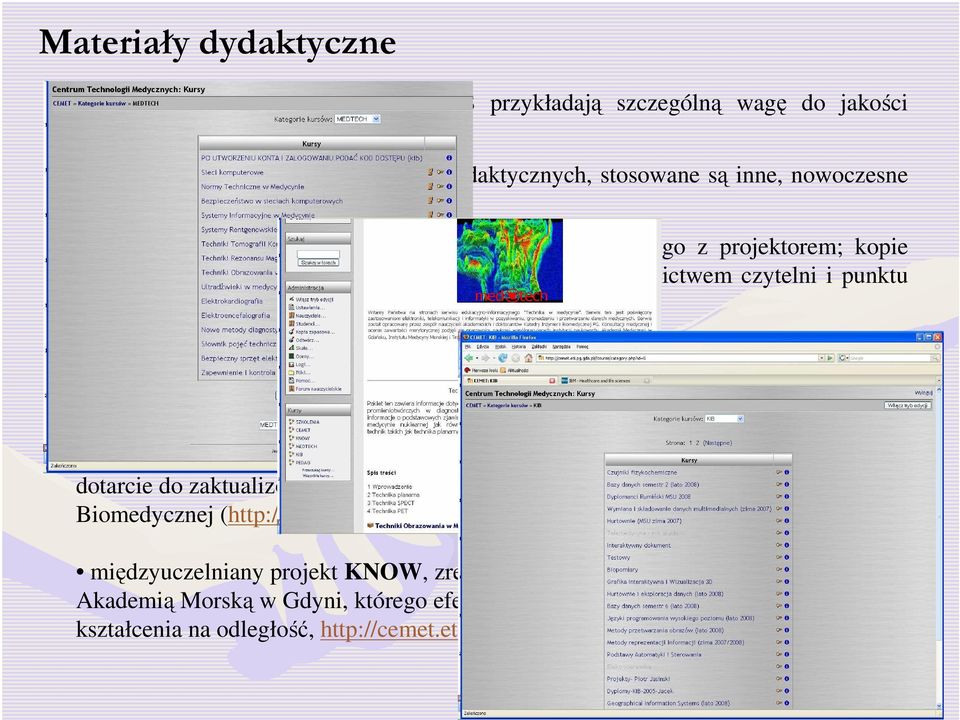Click Pliki folder icon in Administracja block
Screen dimensions: 960x720
291,372
